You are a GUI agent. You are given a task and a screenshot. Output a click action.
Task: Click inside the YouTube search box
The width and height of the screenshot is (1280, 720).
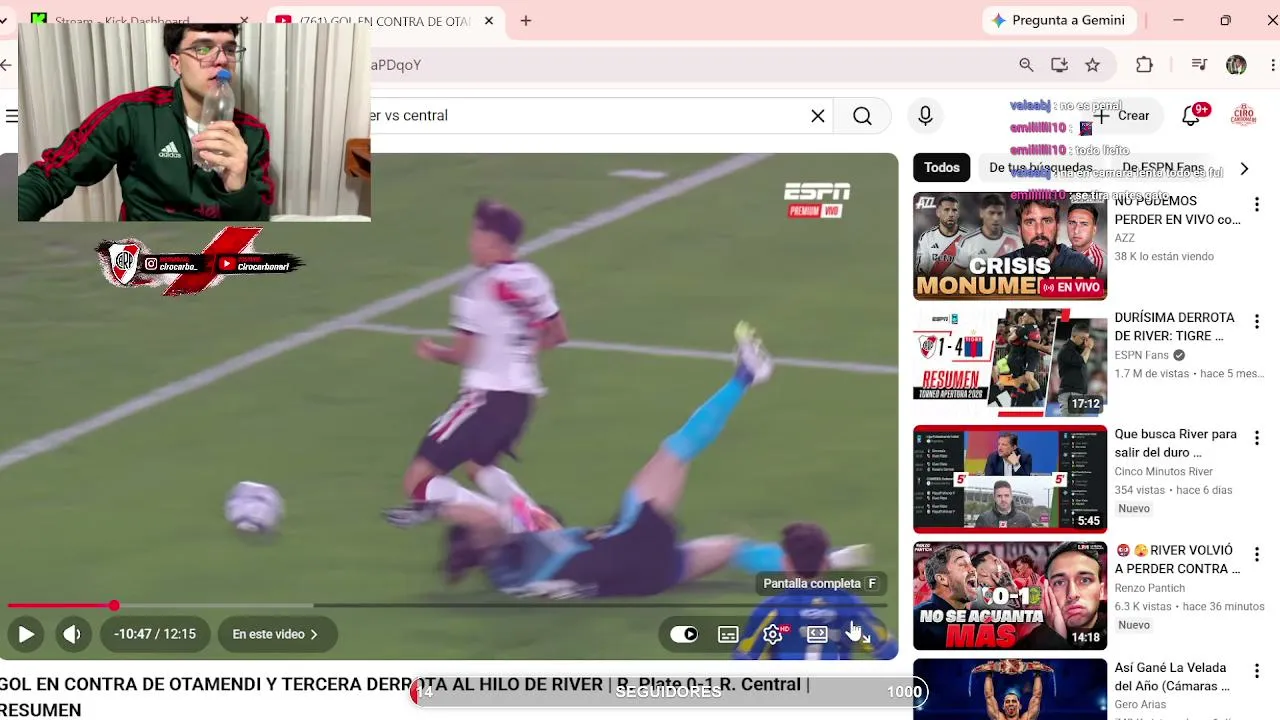click(590, 116)
